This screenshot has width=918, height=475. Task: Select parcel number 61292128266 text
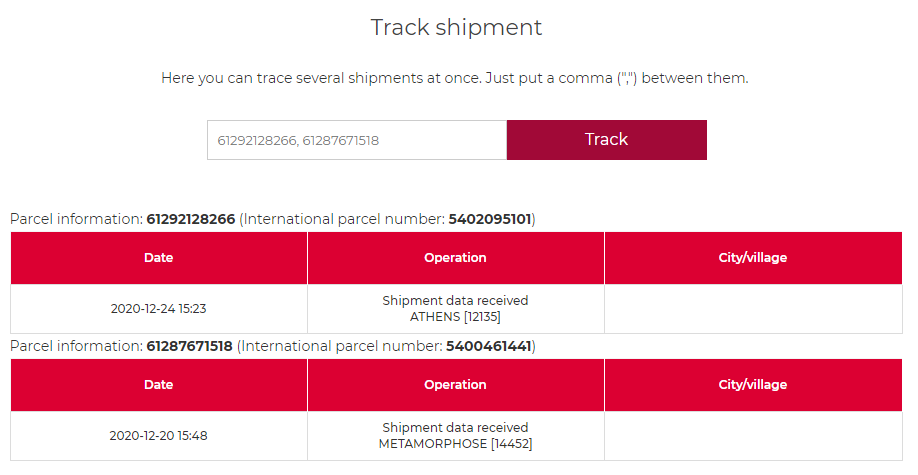tap(191, 219)
